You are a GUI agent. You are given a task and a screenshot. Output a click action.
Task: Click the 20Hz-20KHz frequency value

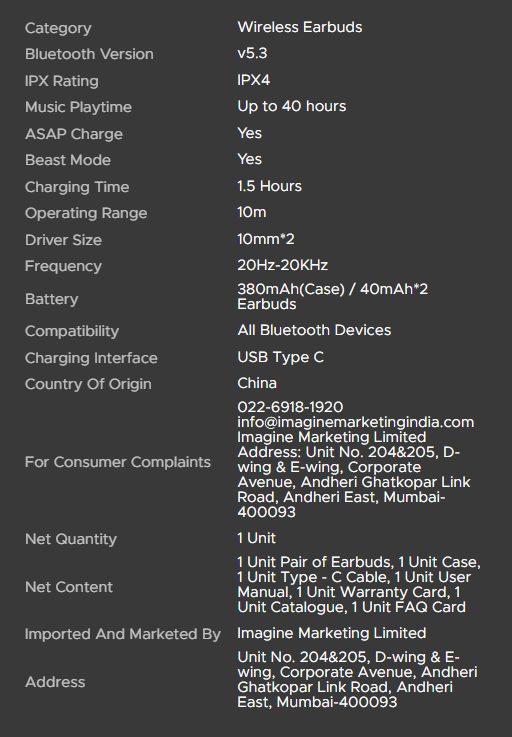click(x=283, y=265)
